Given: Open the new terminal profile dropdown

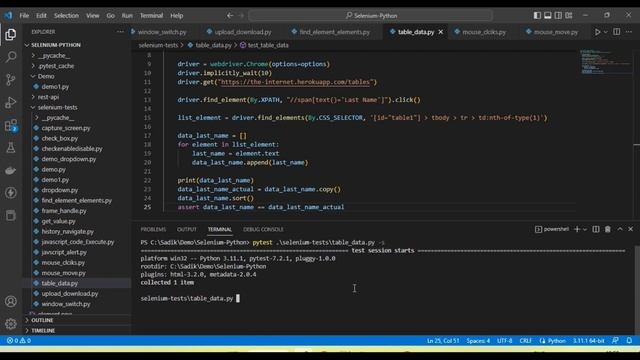Looking at the screenshot, I should click(x=585, y=229).
